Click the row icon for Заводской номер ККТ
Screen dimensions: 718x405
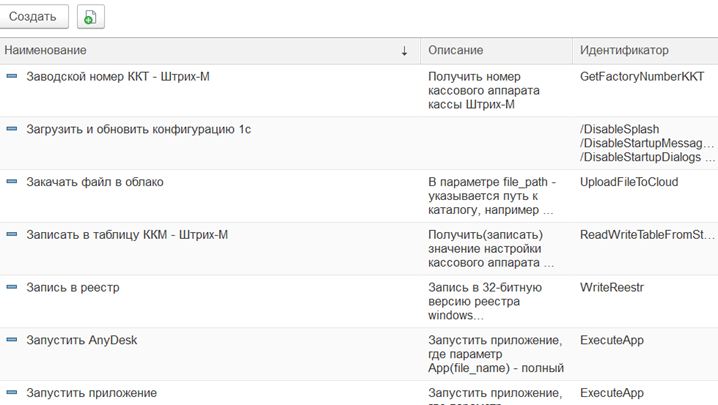tap(12, 76)
